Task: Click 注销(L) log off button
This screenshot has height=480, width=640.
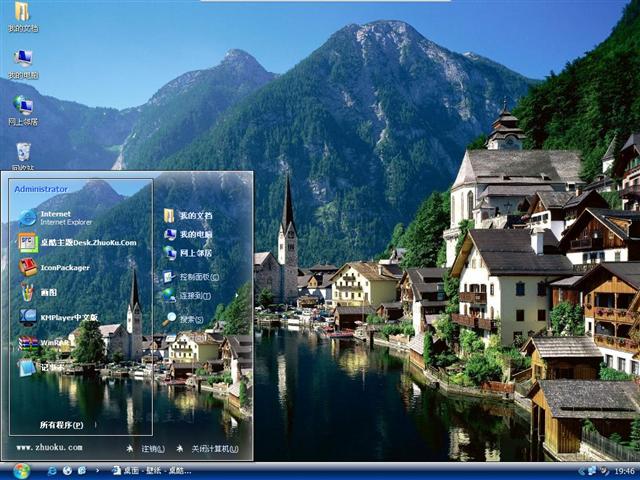Action: click(146, 449)
